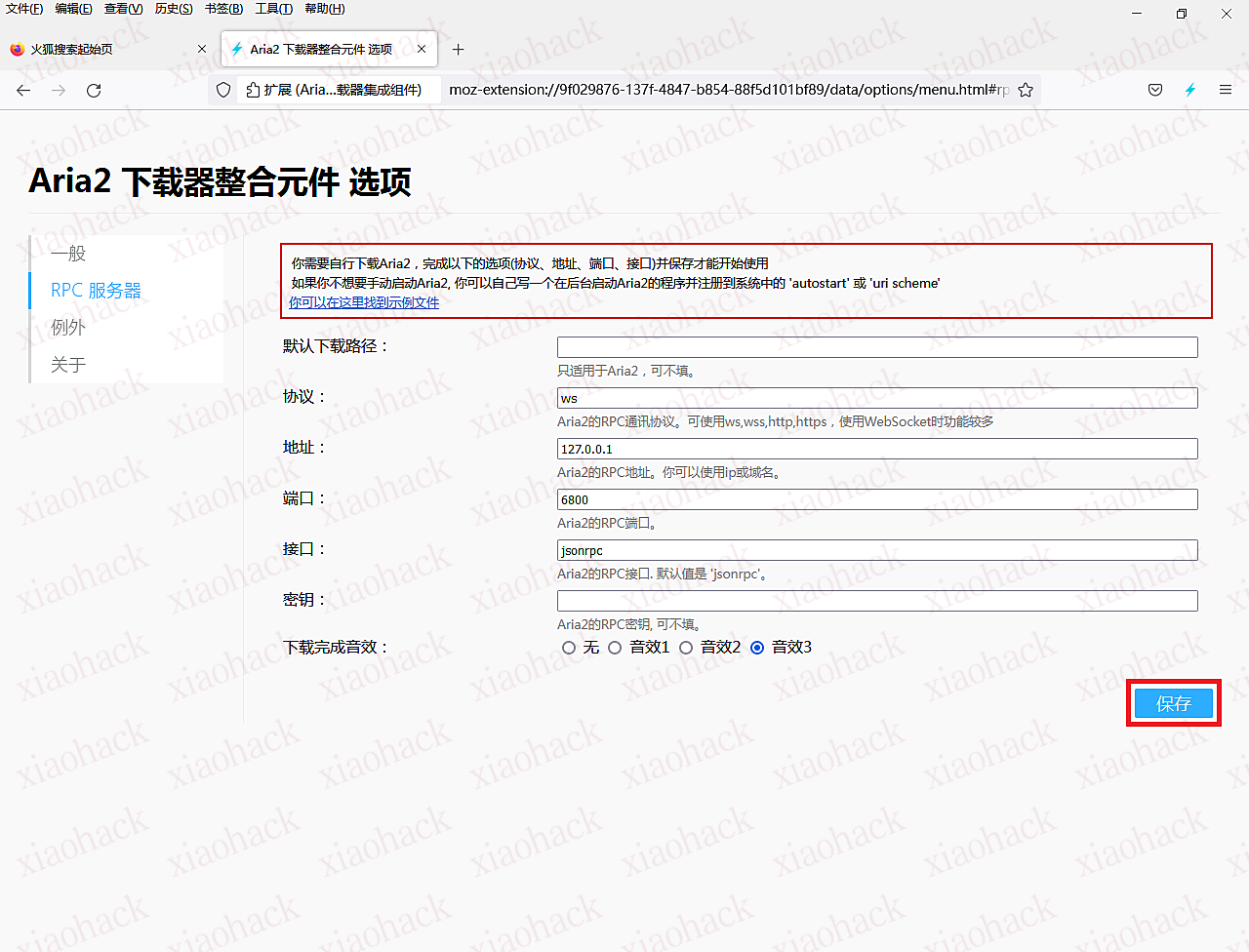Open the 工具(T) menu
The height and width of the screenshot is (952, 1249).
pyautogui.click(x=273, y=9)
